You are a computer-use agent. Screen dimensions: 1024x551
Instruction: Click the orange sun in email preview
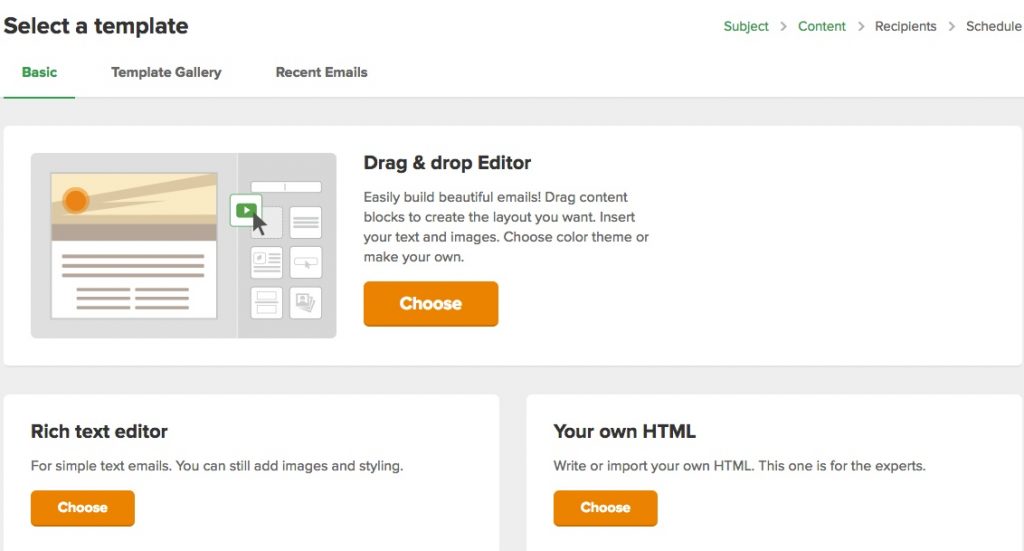point(76,201)
